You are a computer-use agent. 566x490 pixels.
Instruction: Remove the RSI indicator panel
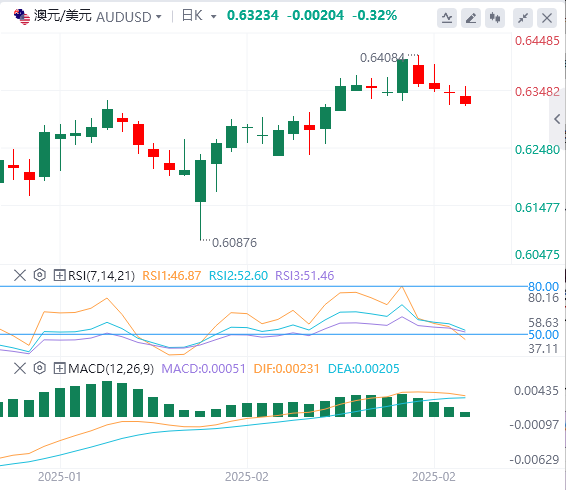tap(20, 276)
